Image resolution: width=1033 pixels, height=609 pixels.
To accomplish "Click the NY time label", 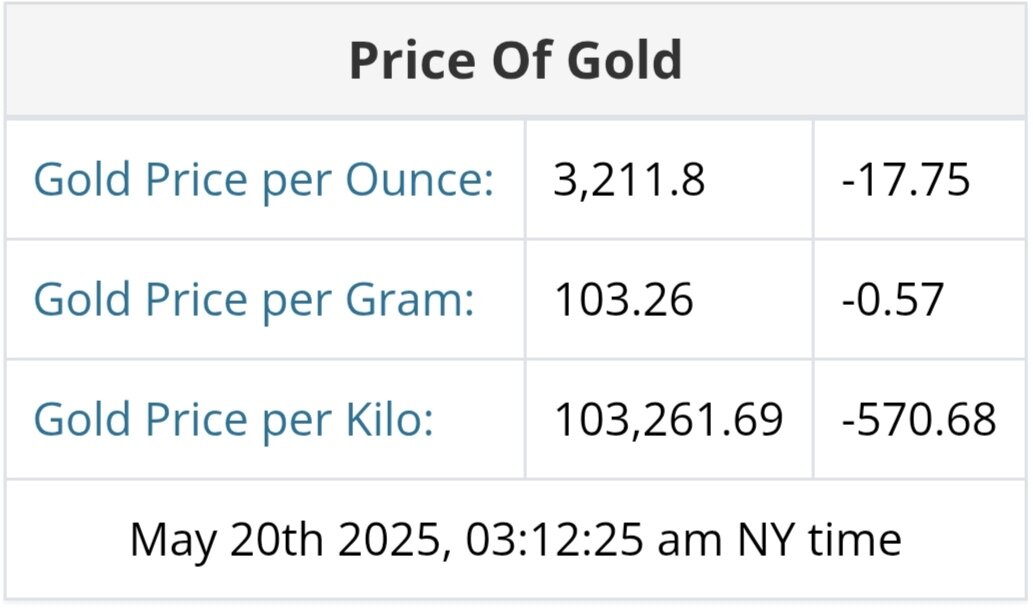I will click(820, 541).
